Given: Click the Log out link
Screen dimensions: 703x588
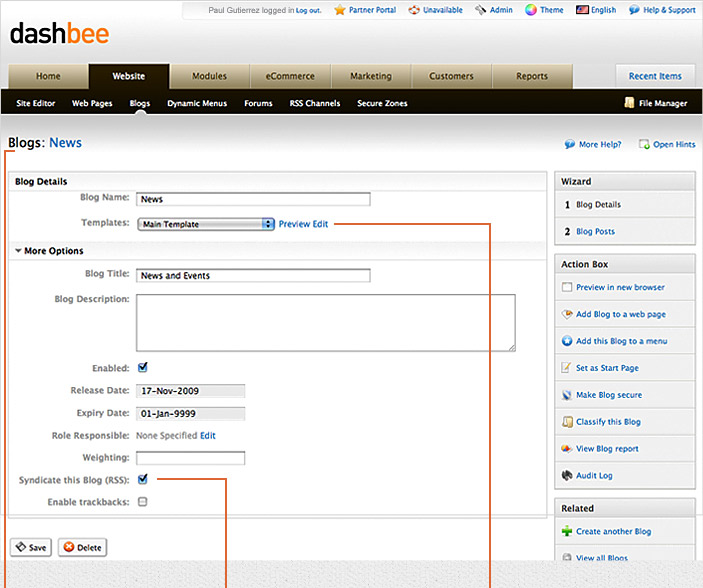Looking at the screenshot, I should click(x=308, y=10).
